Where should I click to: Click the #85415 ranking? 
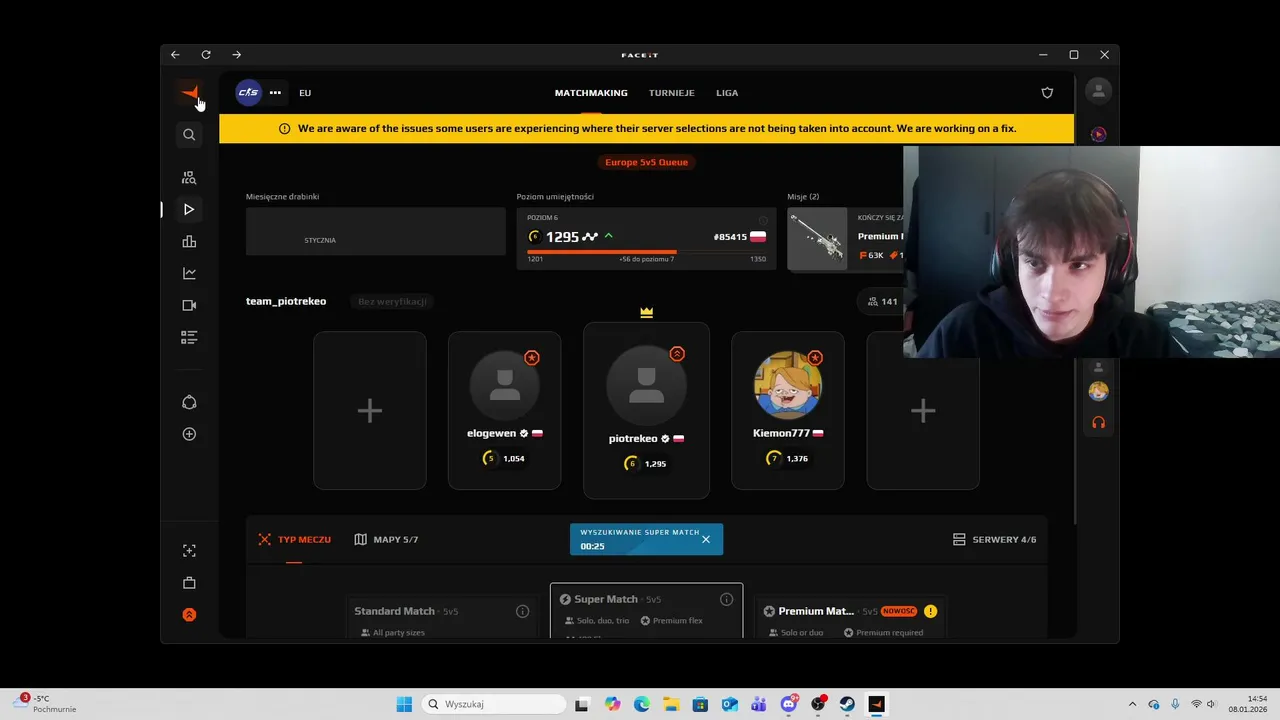[x=730, y=237]
